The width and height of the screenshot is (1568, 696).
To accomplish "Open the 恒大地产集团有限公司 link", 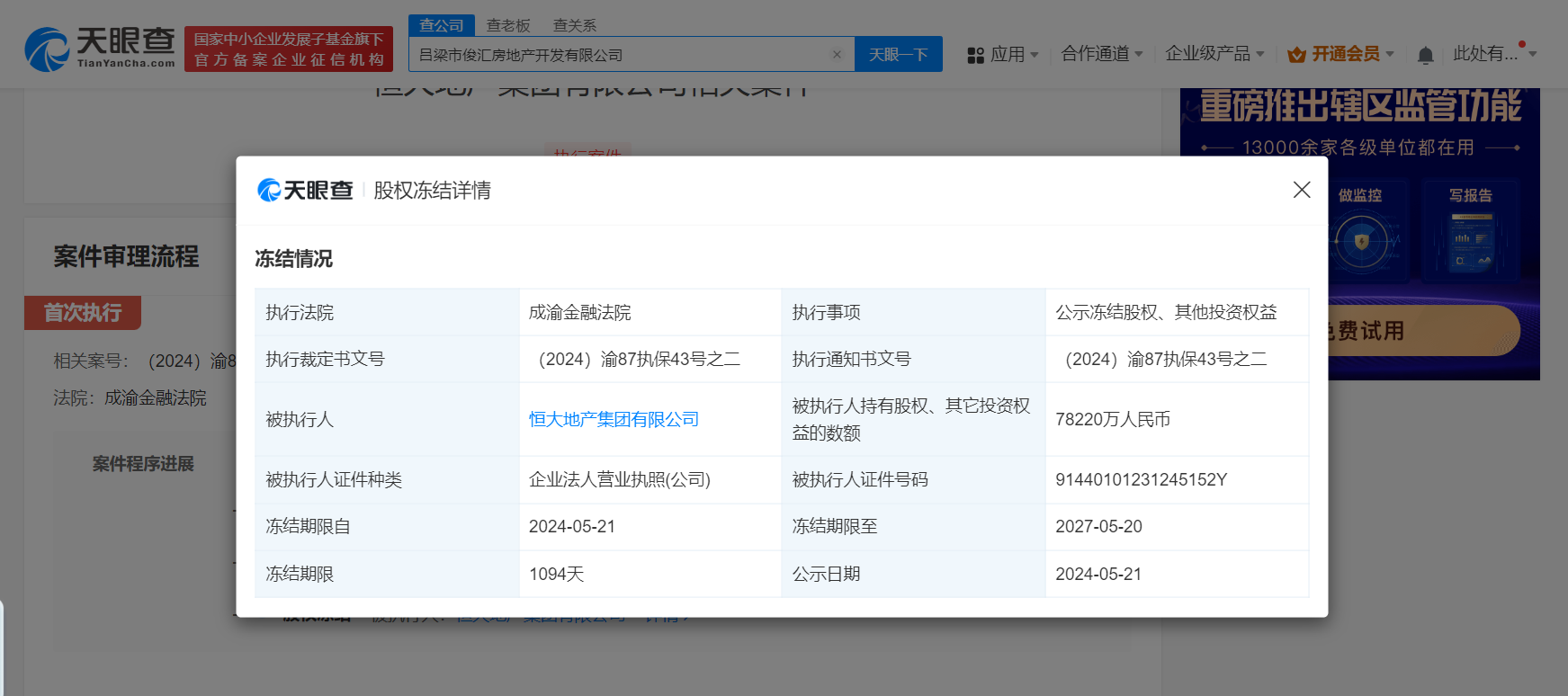I will click(614, 419).
